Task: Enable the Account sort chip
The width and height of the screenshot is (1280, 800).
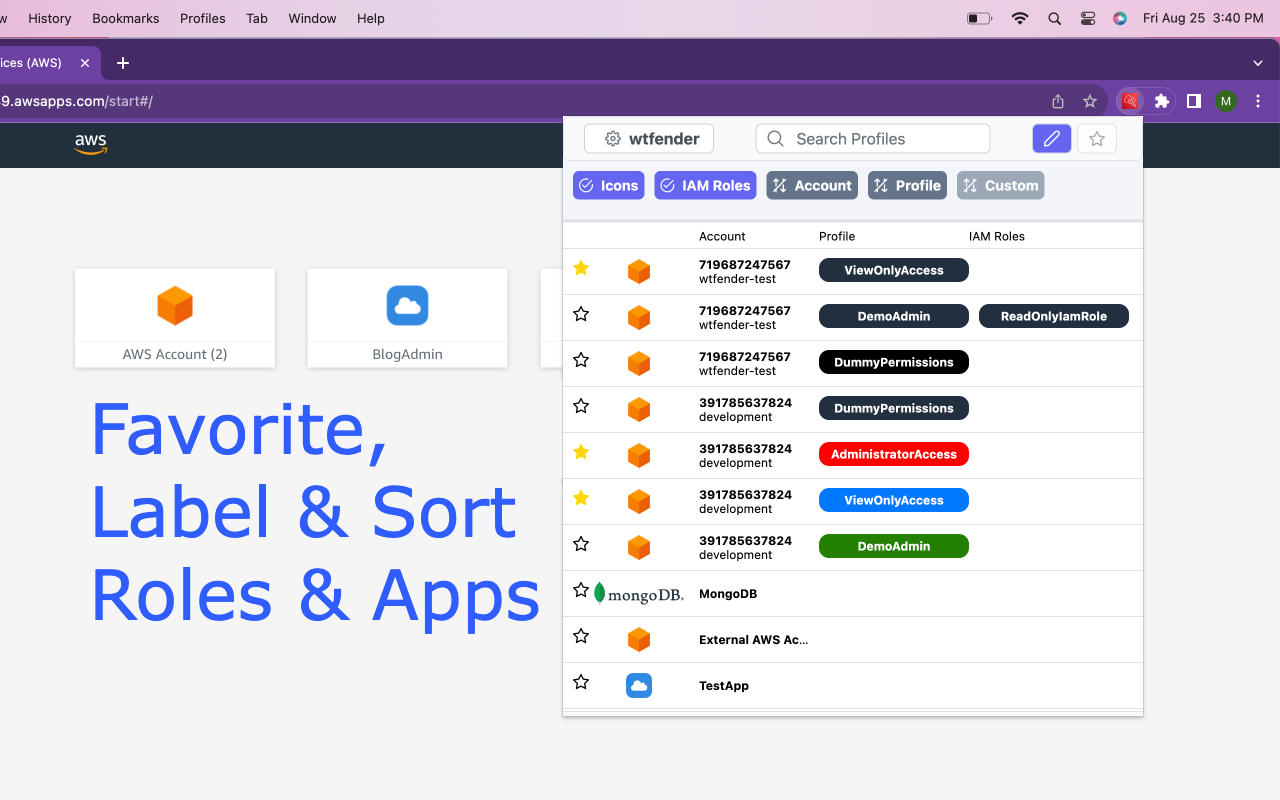Action: 812,186
